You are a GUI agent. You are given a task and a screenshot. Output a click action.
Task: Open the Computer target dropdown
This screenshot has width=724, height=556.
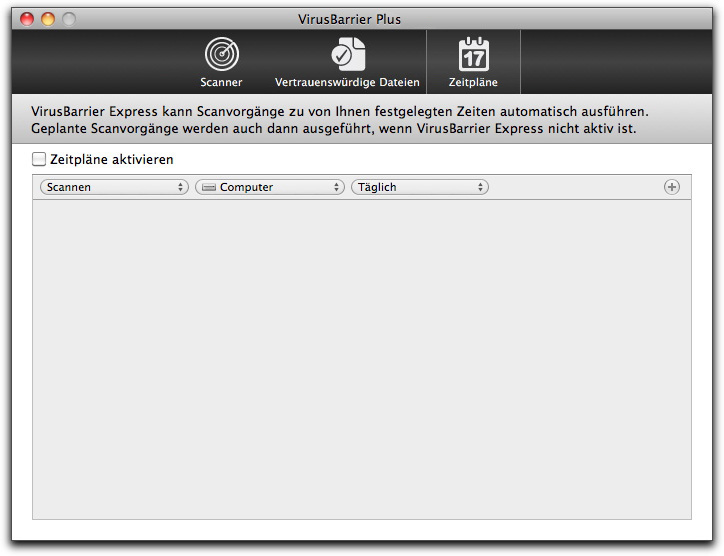[x=270, y=187]
